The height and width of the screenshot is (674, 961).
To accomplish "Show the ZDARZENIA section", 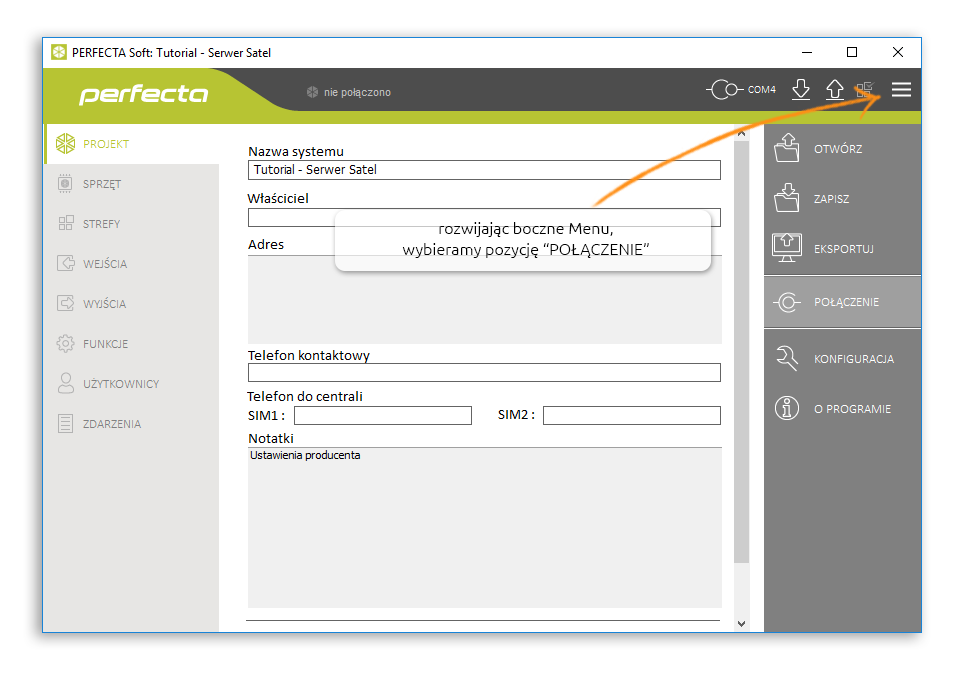I will 132,423.
